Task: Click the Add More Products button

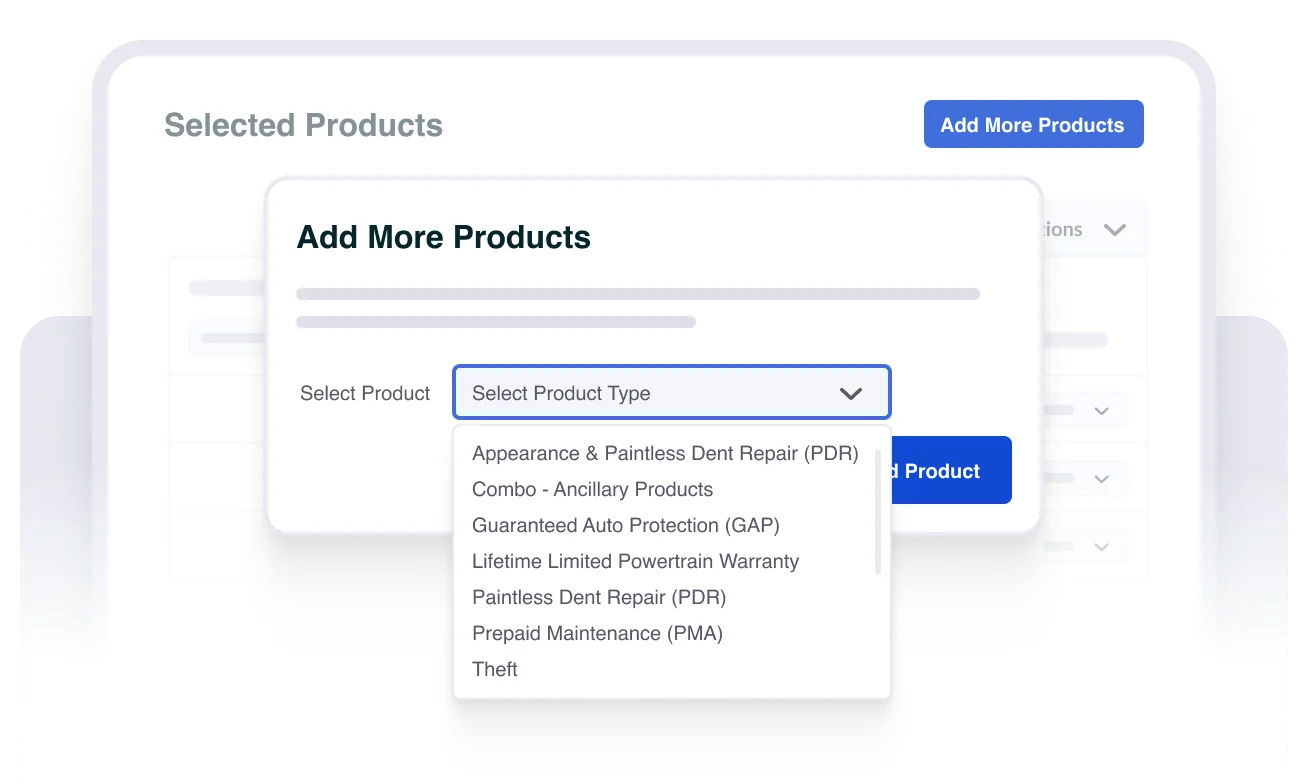Action: [1033, 125]
